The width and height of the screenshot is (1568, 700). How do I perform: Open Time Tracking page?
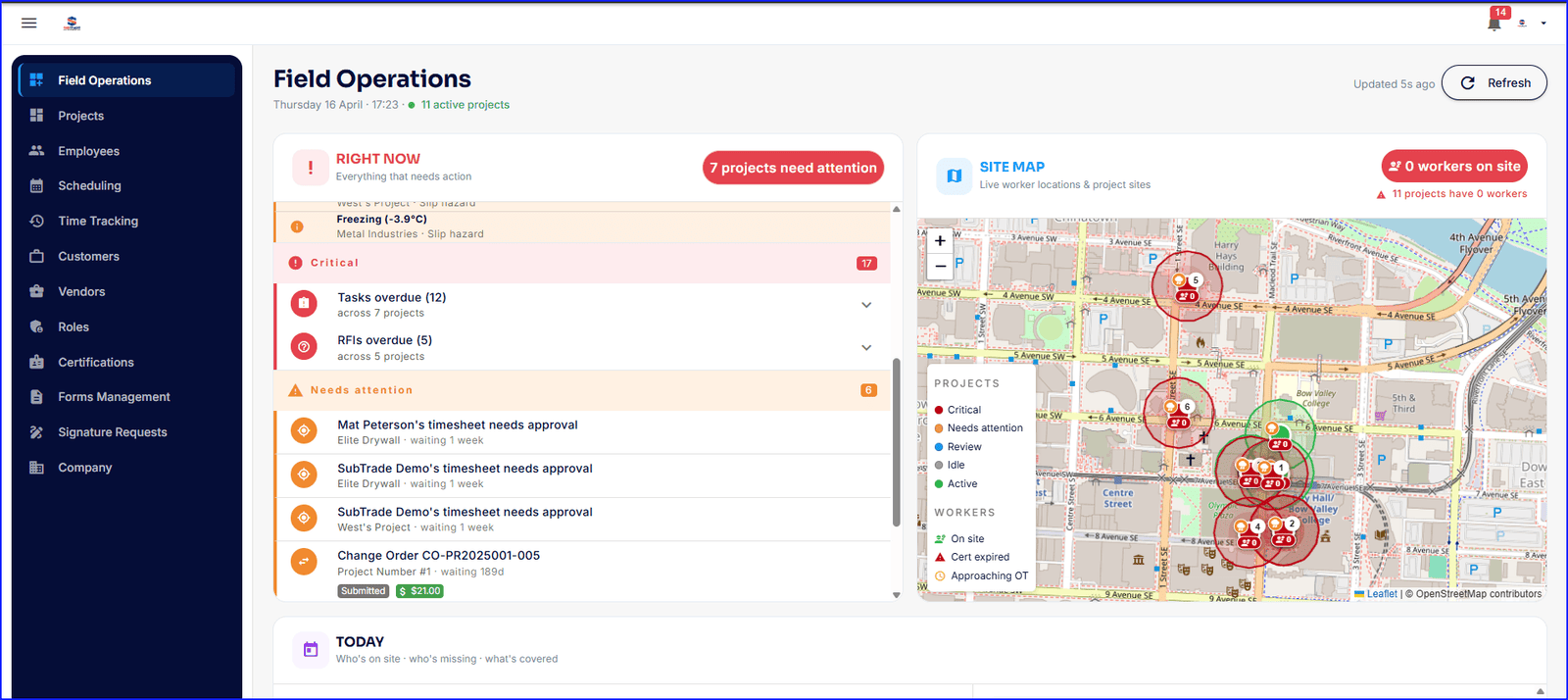click(x=126, y=221)
